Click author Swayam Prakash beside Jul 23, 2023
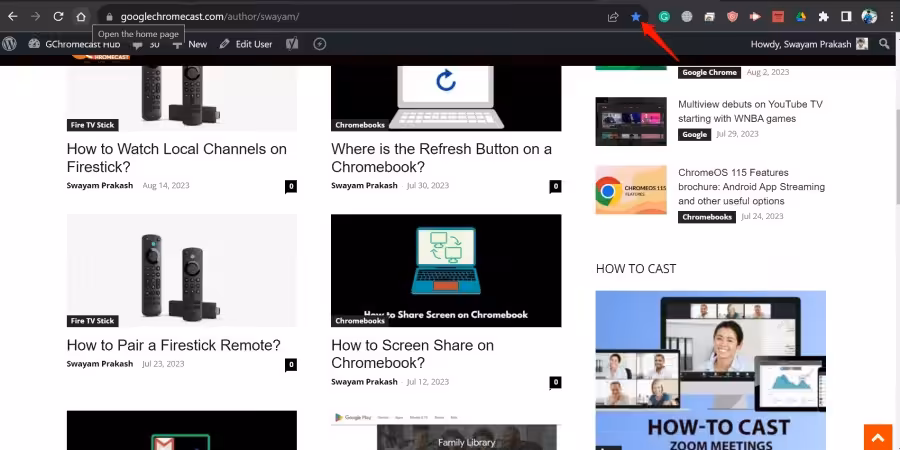Viewport: 900px width, 450px height. click(x=100, y=364)
